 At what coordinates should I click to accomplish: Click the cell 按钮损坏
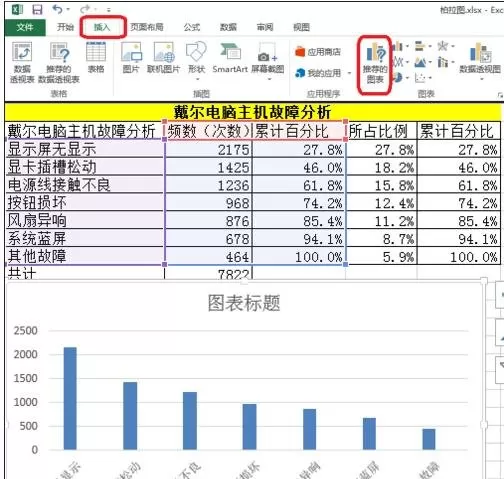[85, 202]
